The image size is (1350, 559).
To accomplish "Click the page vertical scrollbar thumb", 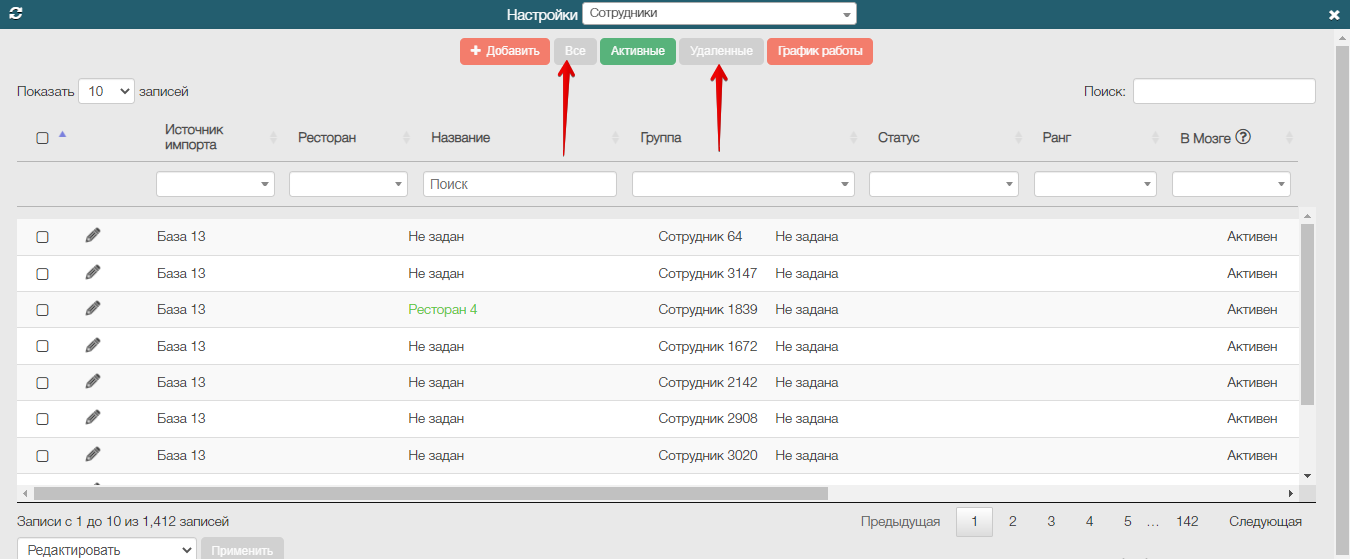I will 1342,300.
